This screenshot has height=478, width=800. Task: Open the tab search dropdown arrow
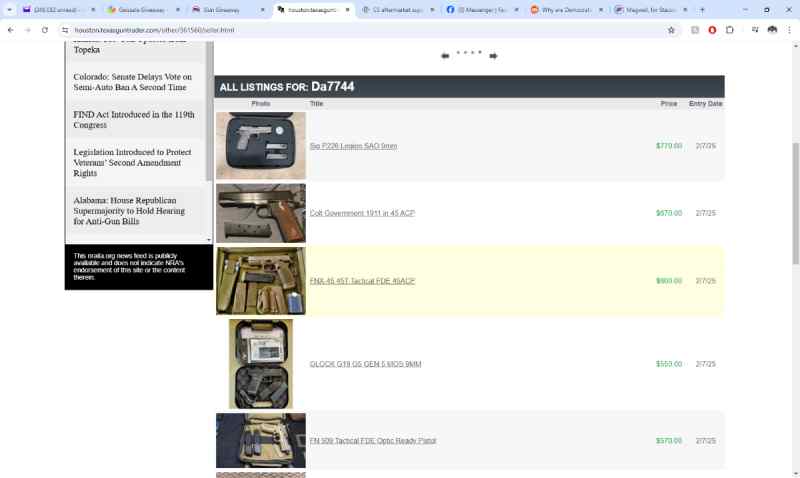(x=9, y=10)
